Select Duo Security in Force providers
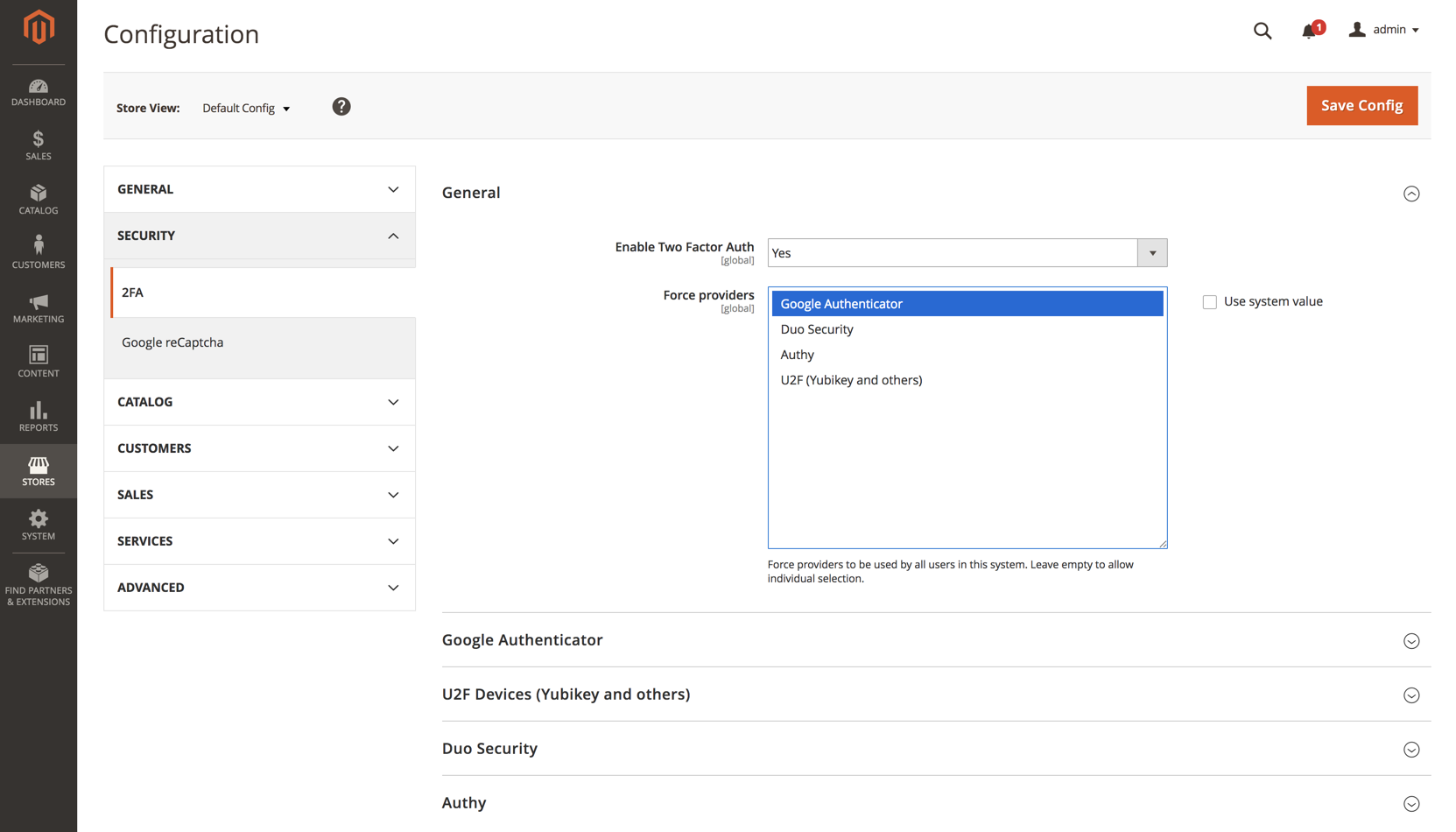 pyautogui.click(x=967, y=329)
